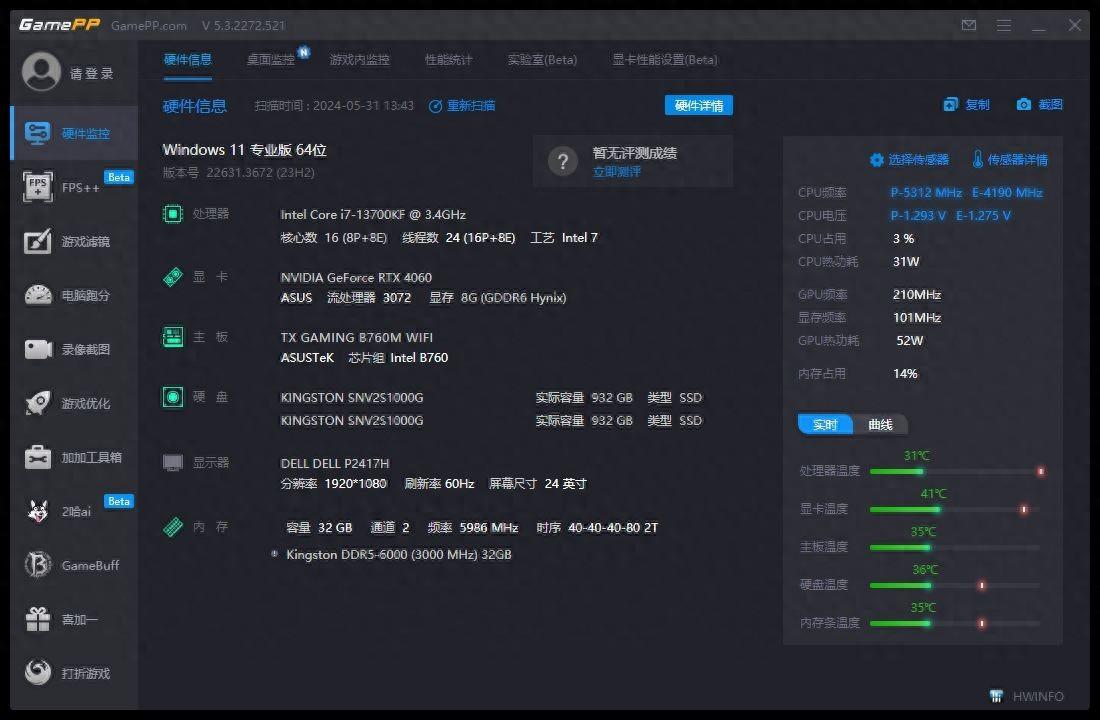
Task: Open 录像截图 recording camera icon
Action: coord(39,349)
